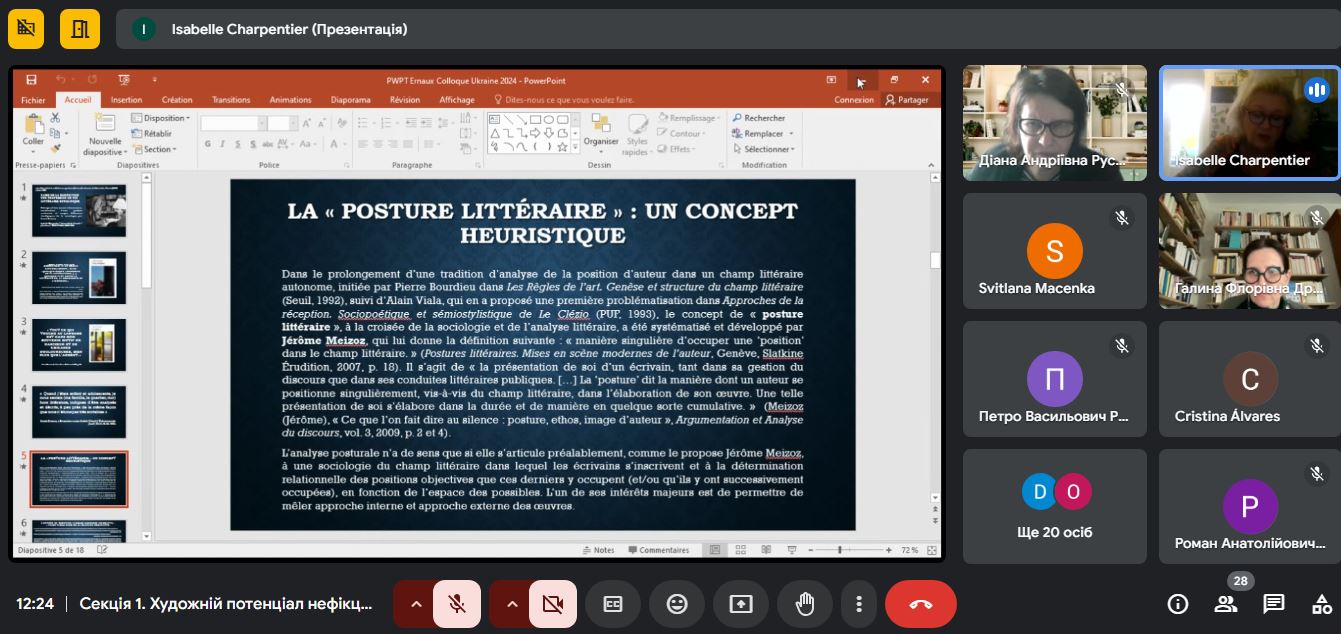Screen dimensions: 1341x634
Task: Open the Animations ribbon tab
Action: click(290, 100)
